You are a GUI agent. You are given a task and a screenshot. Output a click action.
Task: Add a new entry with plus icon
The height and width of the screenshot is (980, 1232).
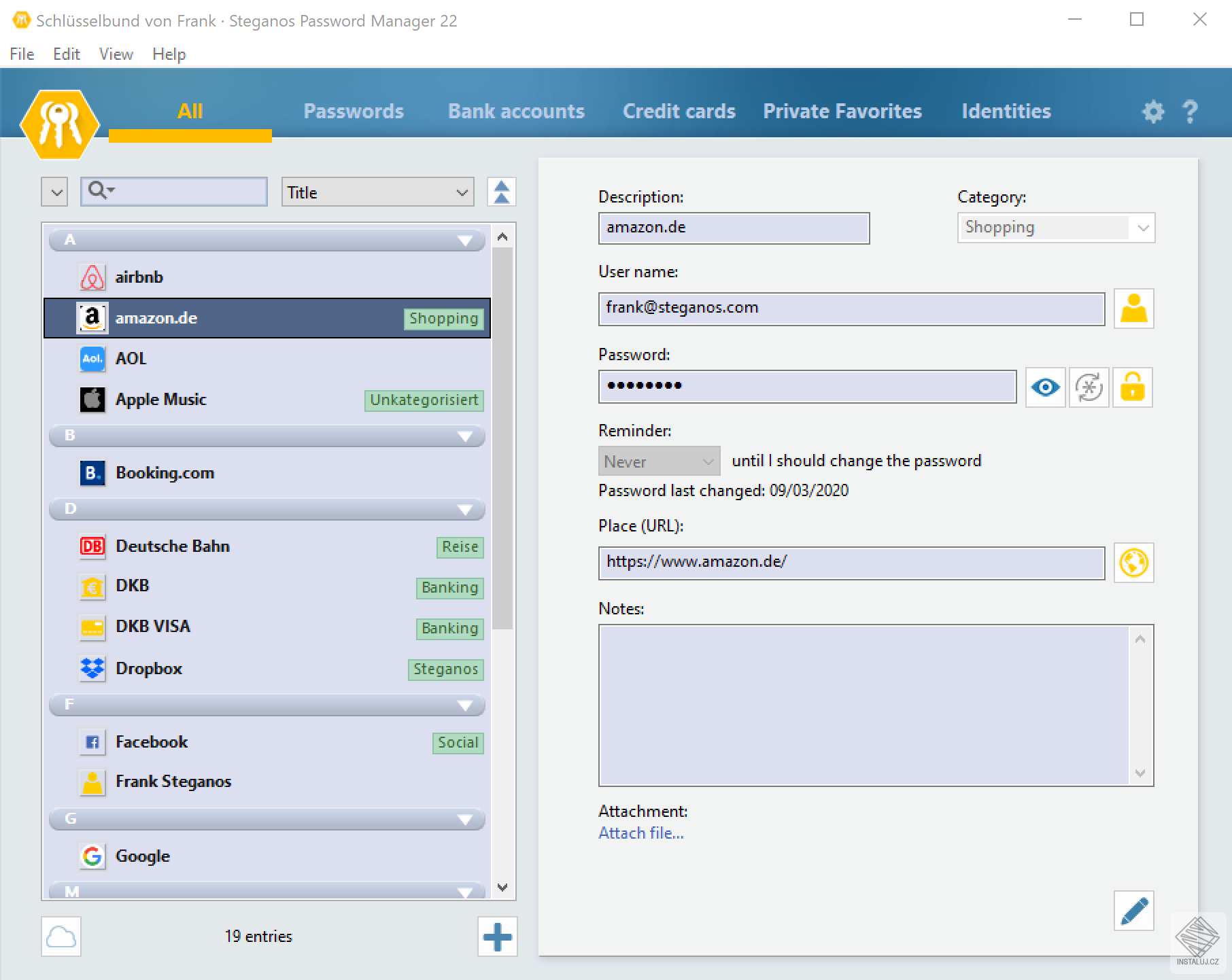tap(497, 937)
